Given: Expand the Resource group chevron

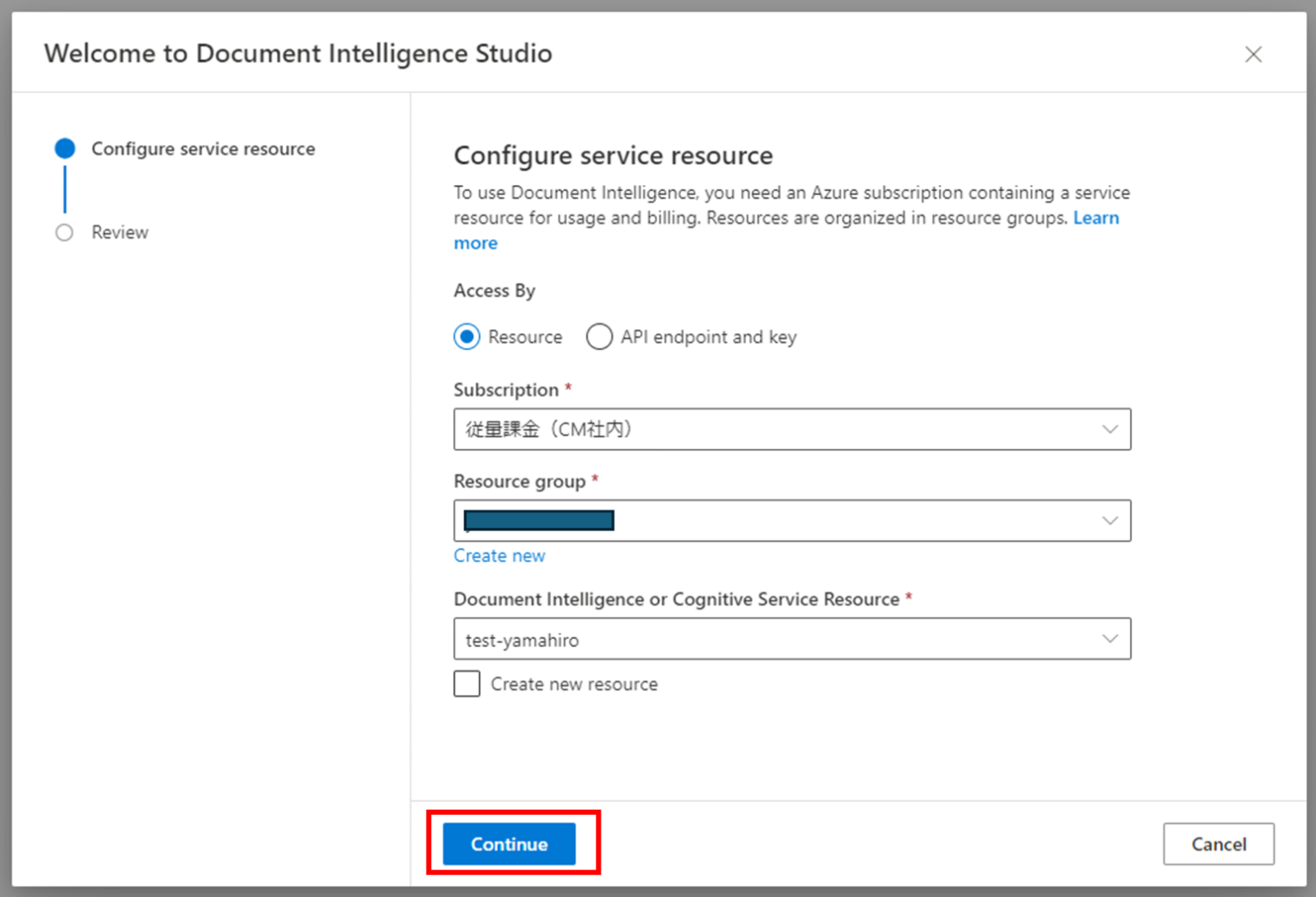Looking at the screenshot, I should 1110,520.
